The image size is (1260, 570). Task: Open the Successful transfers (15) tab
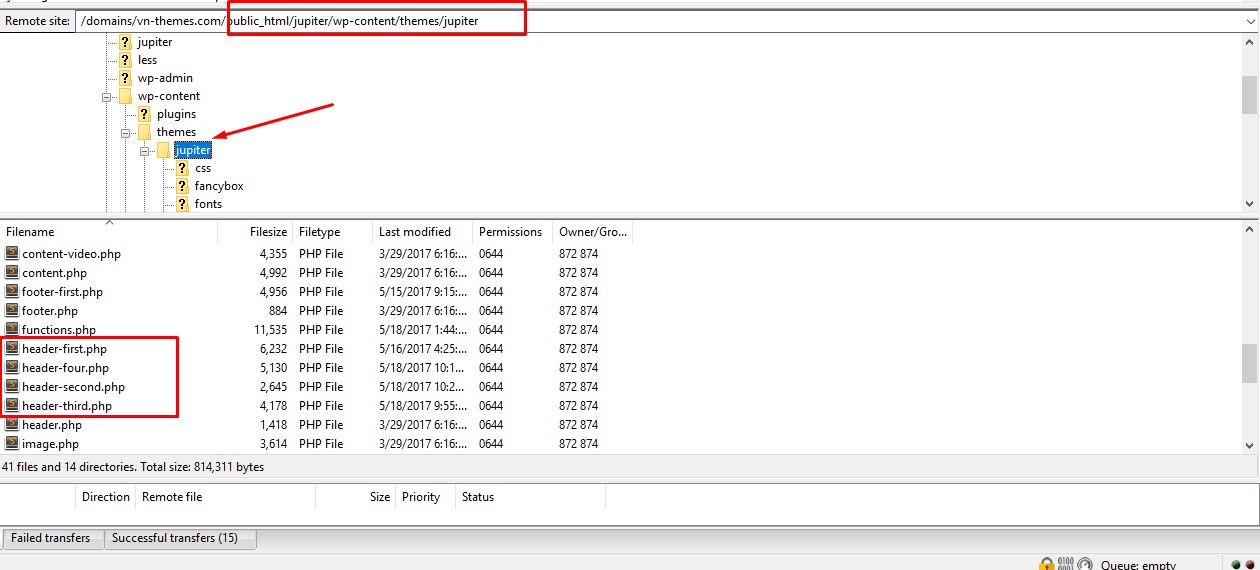[x=175, y=538]
